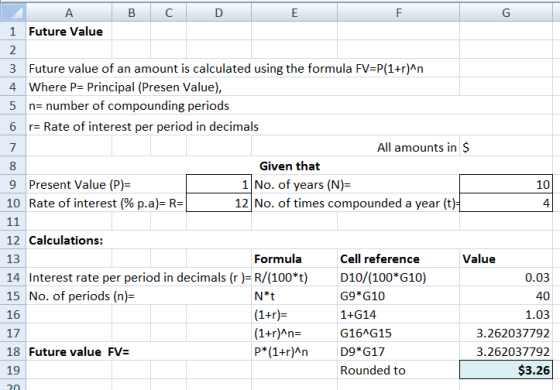Click compounding input cell containing 4
The height and width of the screenshot is (390, 560).
click(x=506, y=203)
